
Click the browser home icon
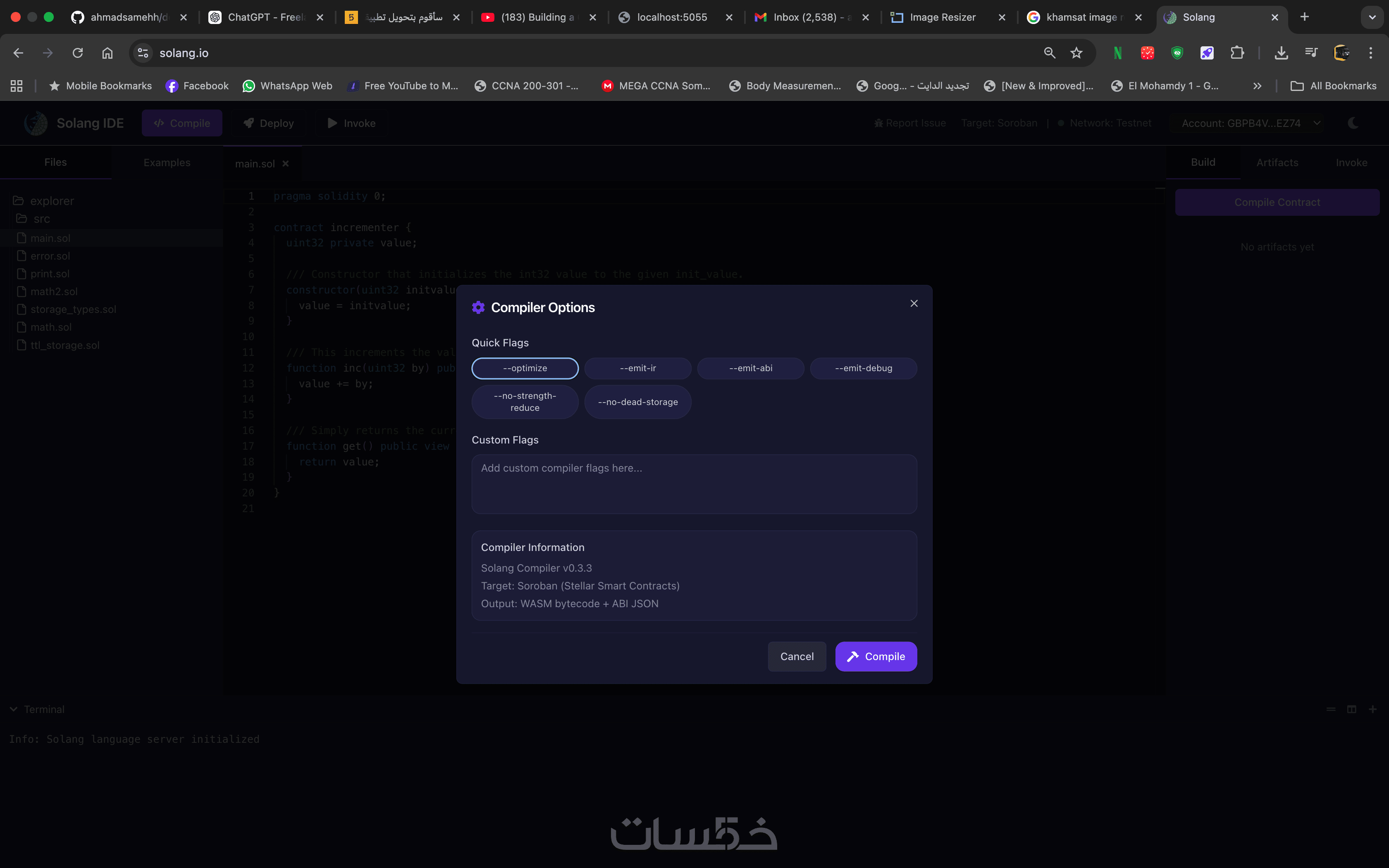click(107, 53)
